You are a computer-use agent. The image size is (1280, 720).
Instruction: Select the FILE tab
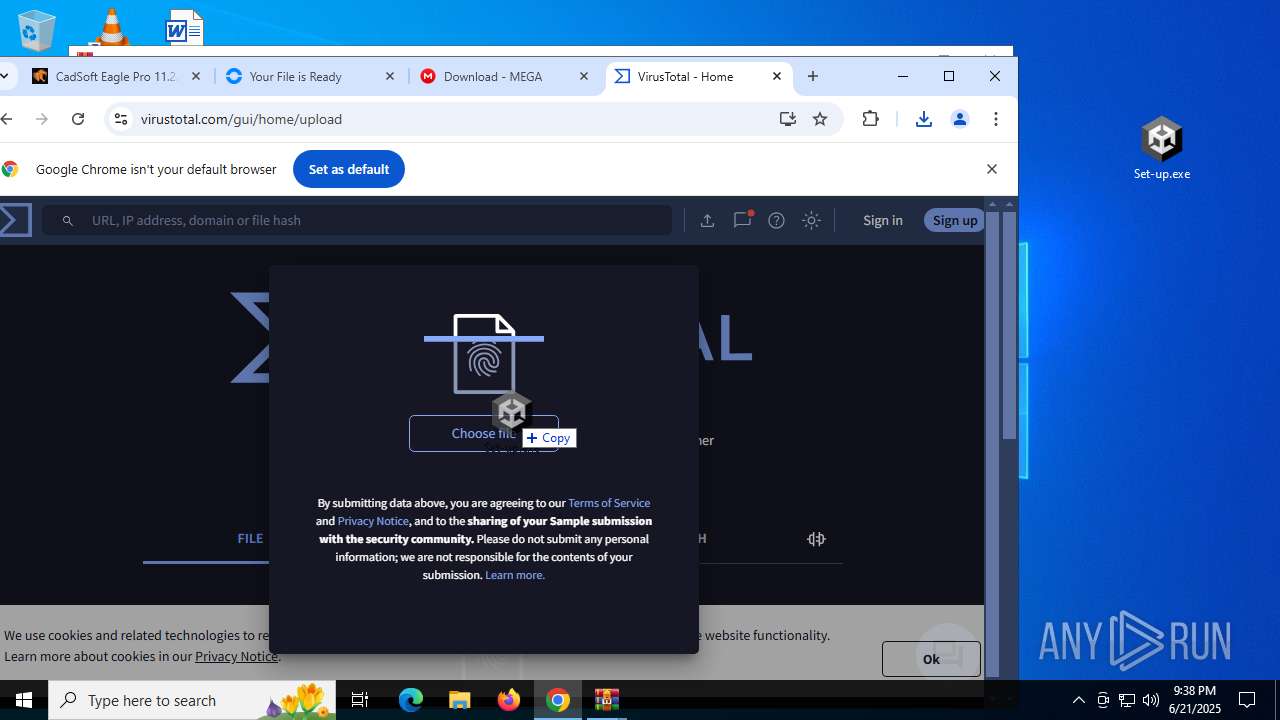(x=250, y=539)
